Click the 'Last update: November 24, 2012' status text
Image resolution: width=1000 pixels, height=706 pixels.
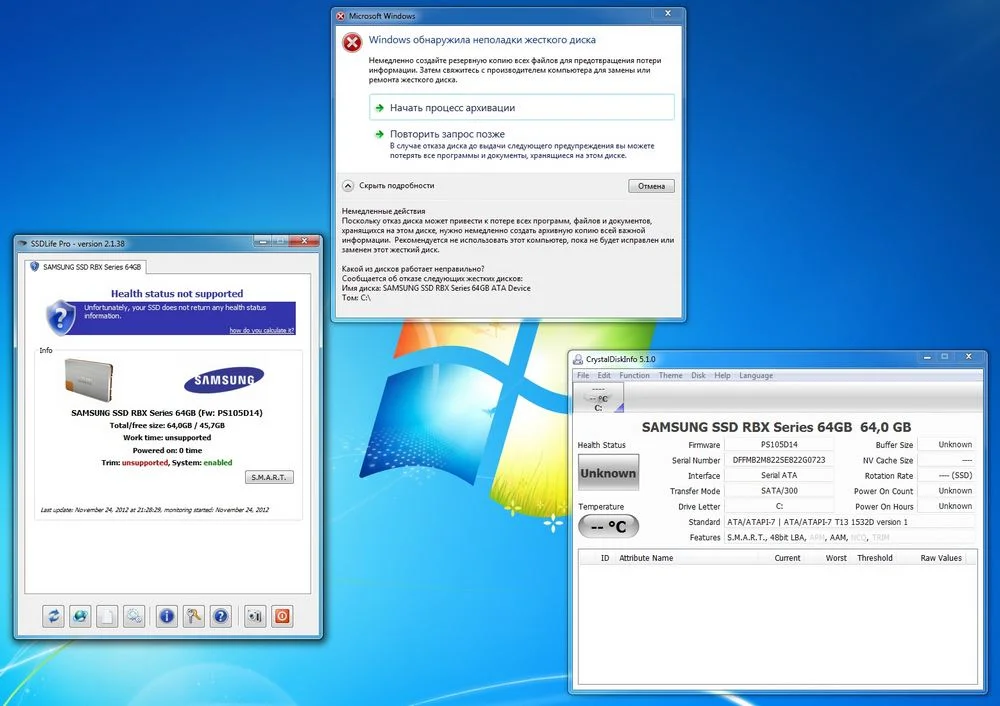tap(154, 510)
